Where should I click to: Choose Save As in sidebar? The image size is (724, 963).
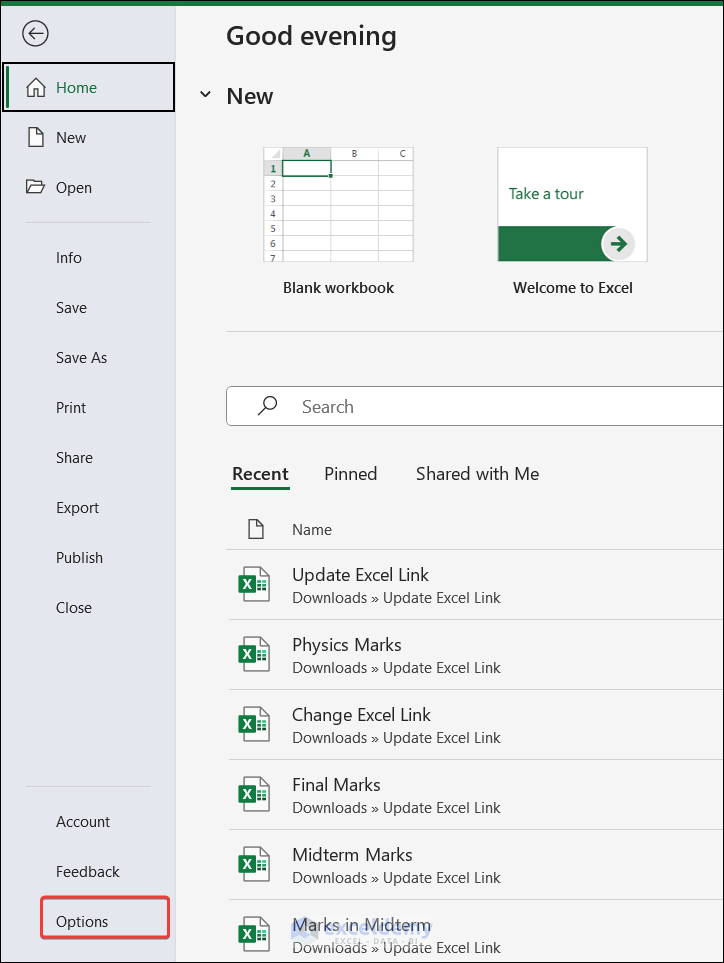[81, 358]
